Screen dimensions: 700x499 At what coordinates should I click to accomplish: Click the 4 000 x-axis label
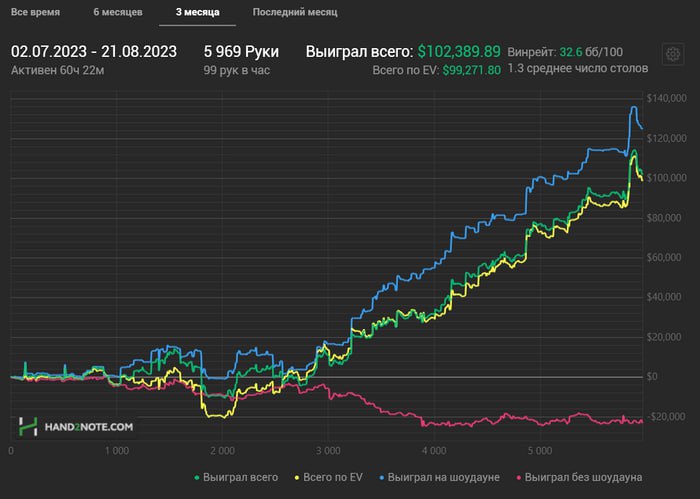pos(434,451)
